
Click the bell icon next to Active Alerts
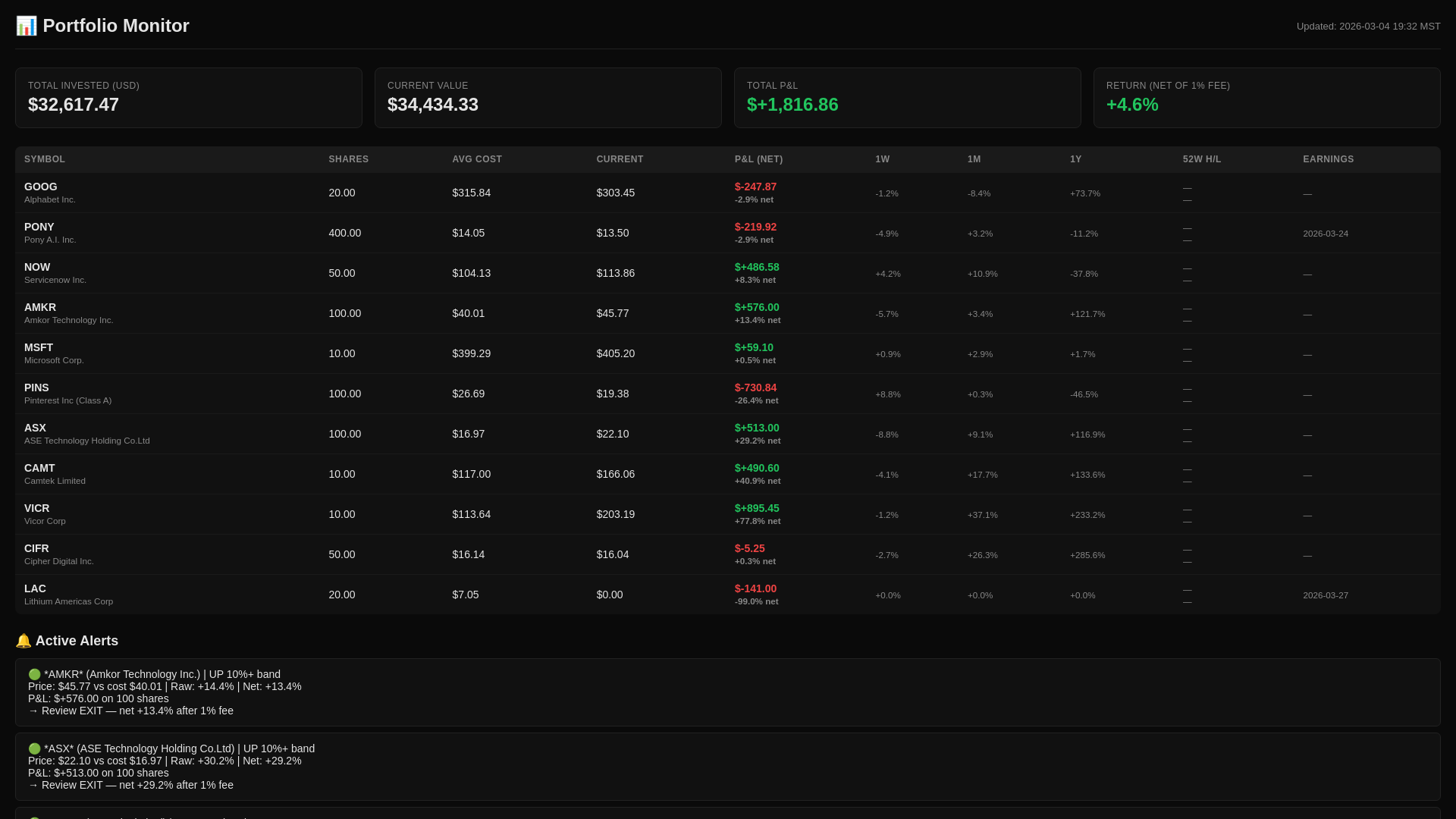pos(24,641)
